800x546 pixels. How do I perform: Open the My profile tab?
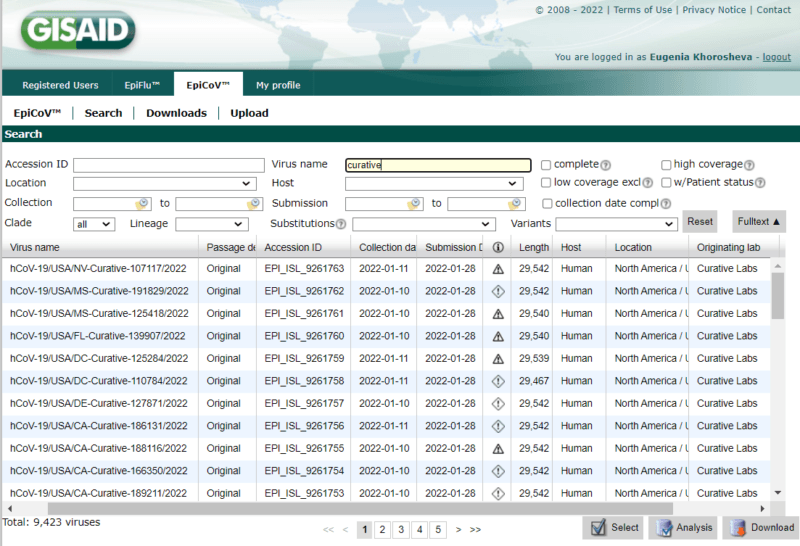[x=278, y=85]
